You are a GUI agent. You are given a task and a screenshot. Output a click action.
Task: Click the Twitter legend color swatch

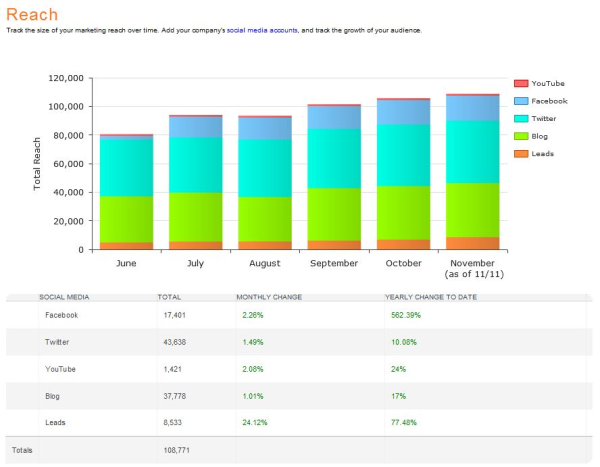[x=521, y=118]
